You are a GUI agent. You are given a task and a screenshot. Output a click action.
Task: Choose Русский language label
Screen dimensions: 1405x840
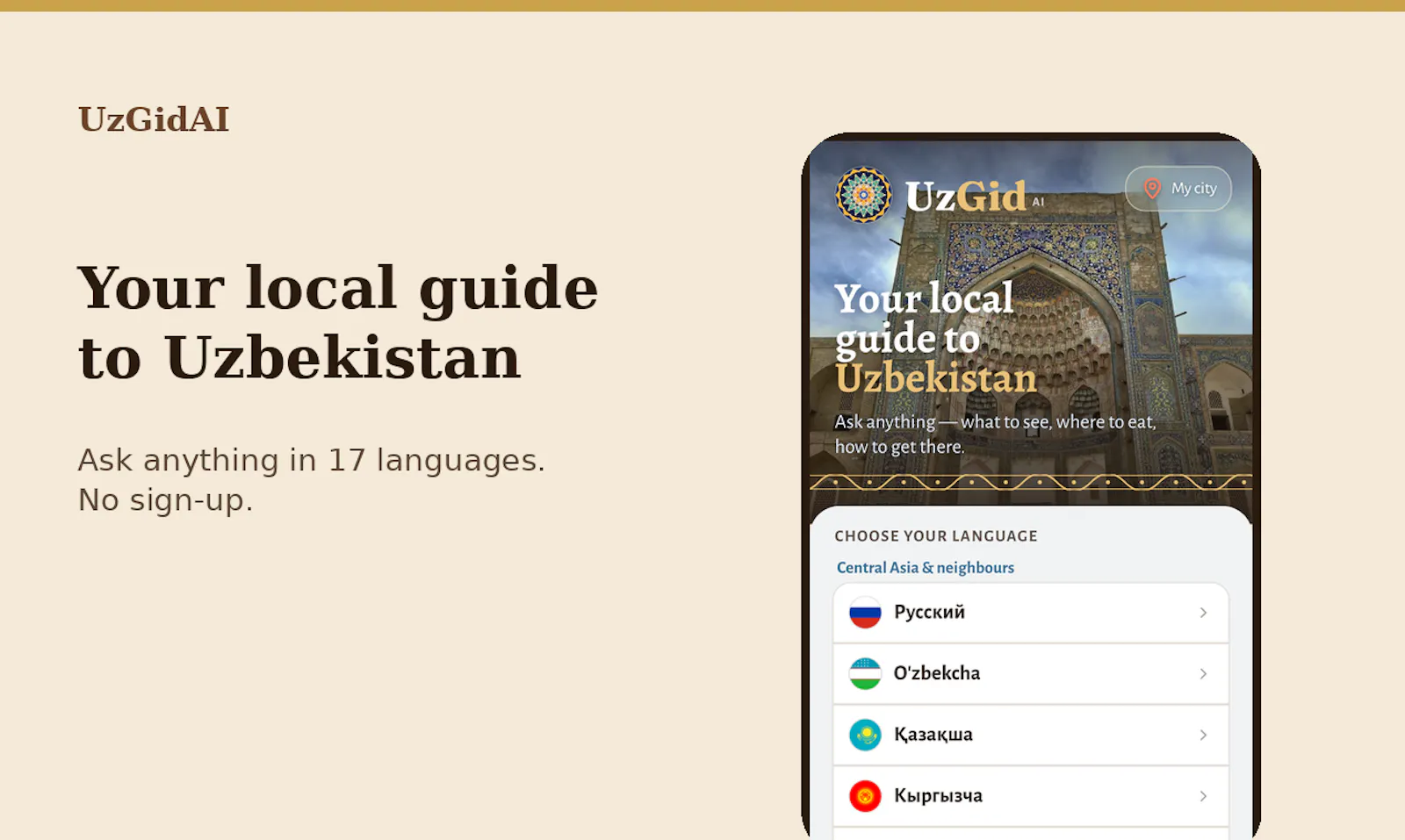tap(929, 612)
